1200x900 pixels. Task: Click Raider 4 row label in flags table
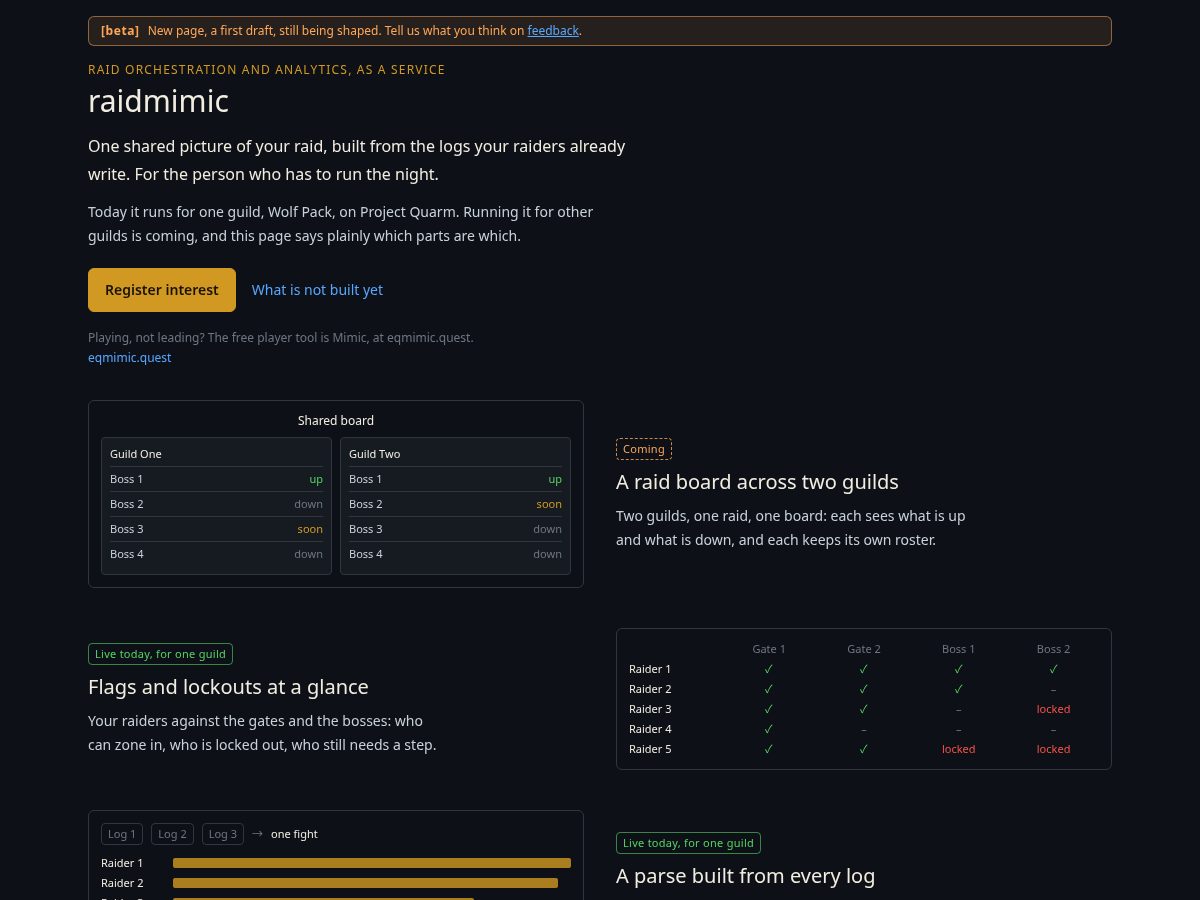point(650,729)
